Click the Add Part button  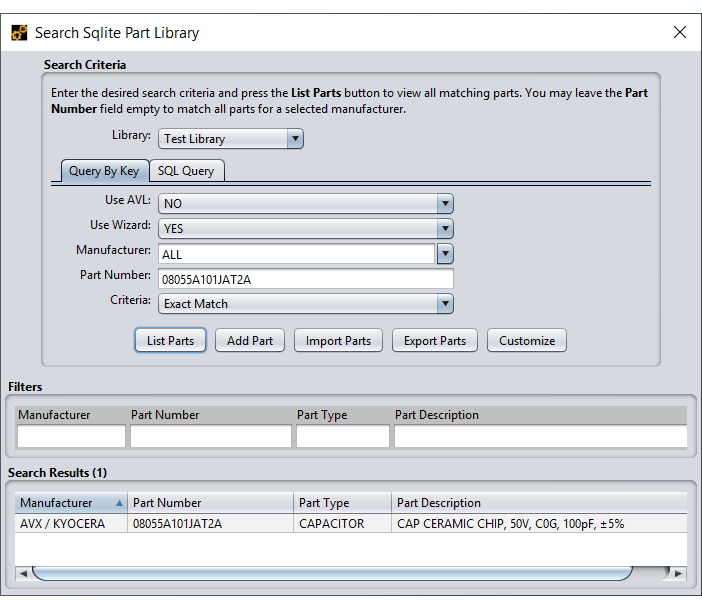pos(250,341)
